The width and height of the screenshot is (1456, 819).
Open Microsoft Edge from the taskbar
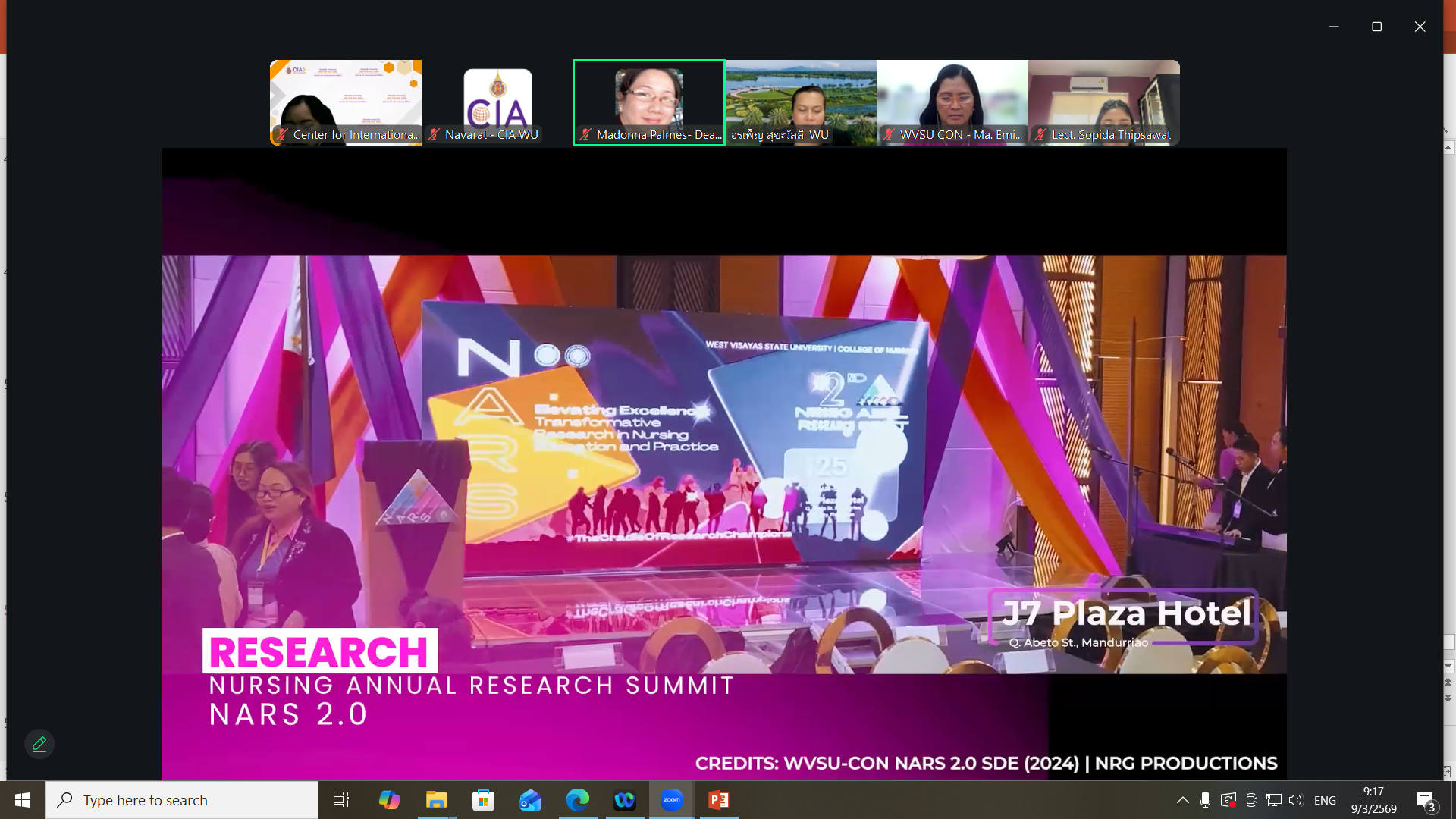577,800
